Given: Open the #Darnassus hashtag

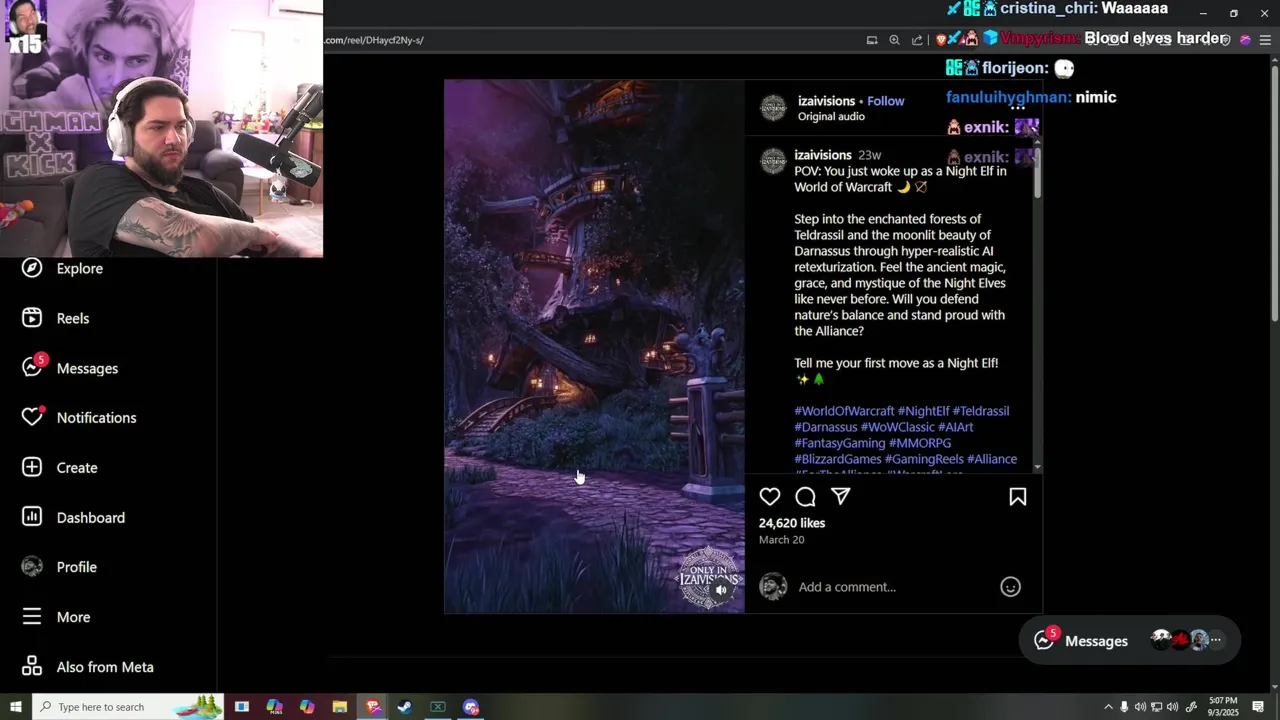Looking at the screenshot, I should point(826,427).
